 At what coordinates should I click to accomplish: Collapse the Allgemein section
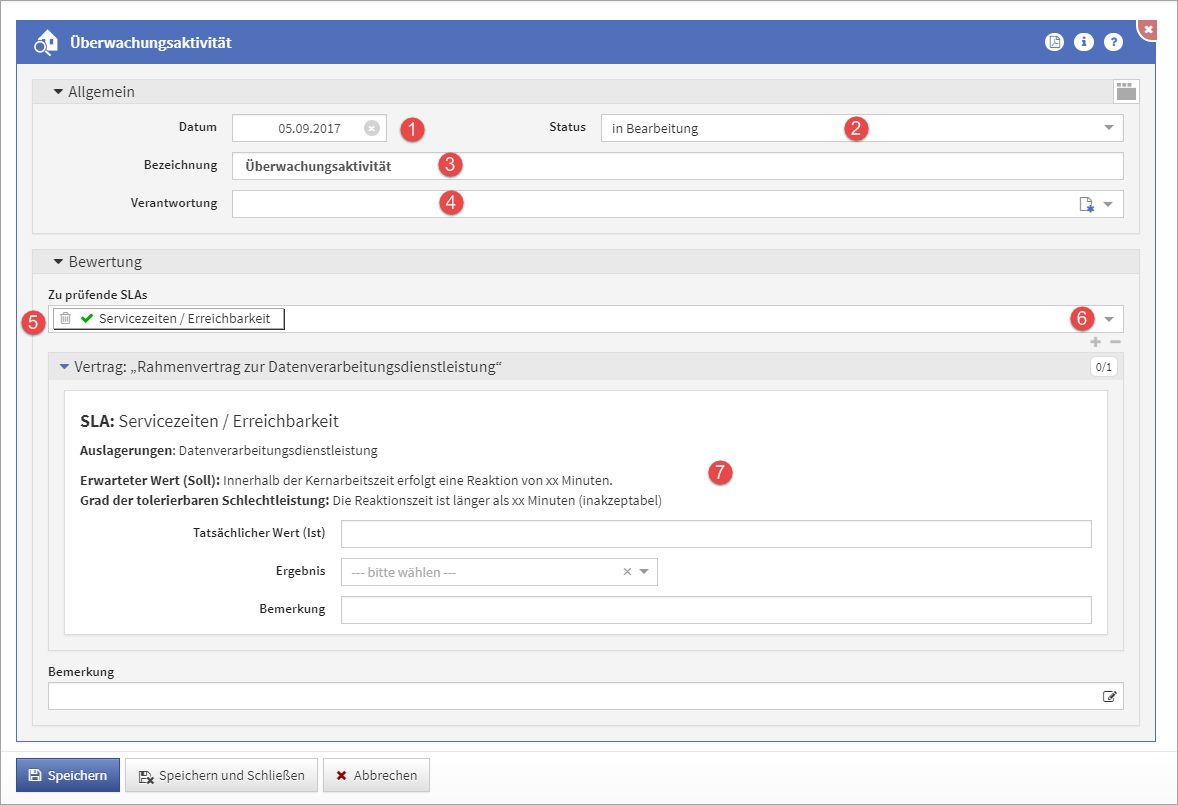coord(58,92)
